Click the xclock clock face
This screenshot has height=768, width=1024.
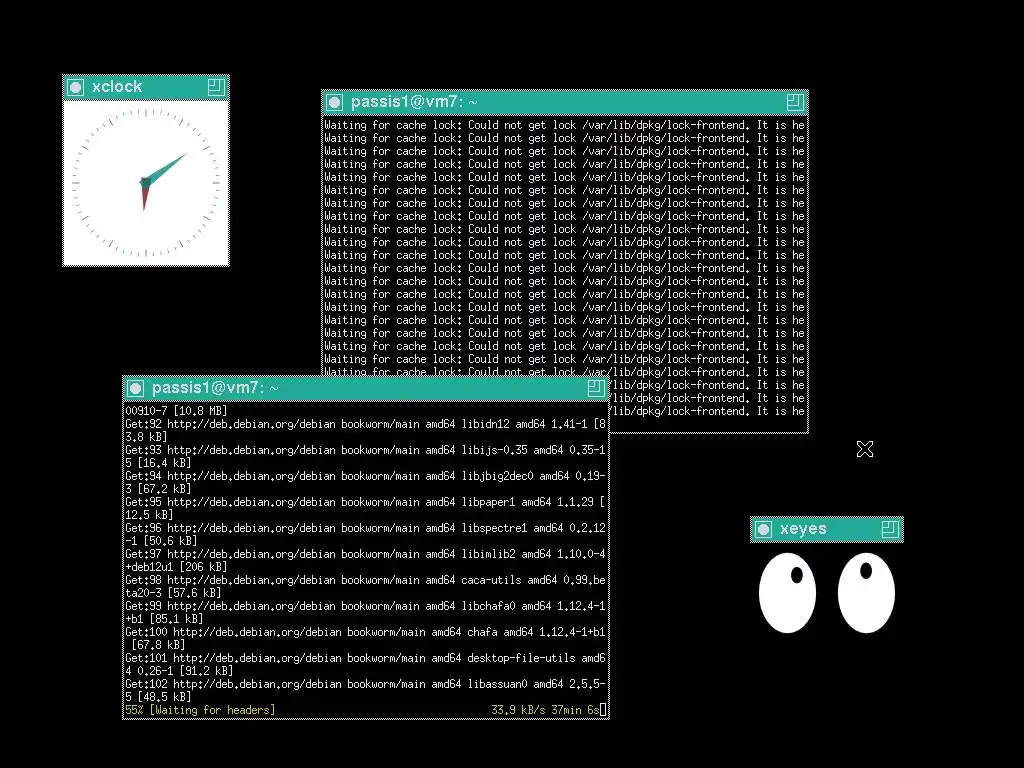(x=146, y=183)
